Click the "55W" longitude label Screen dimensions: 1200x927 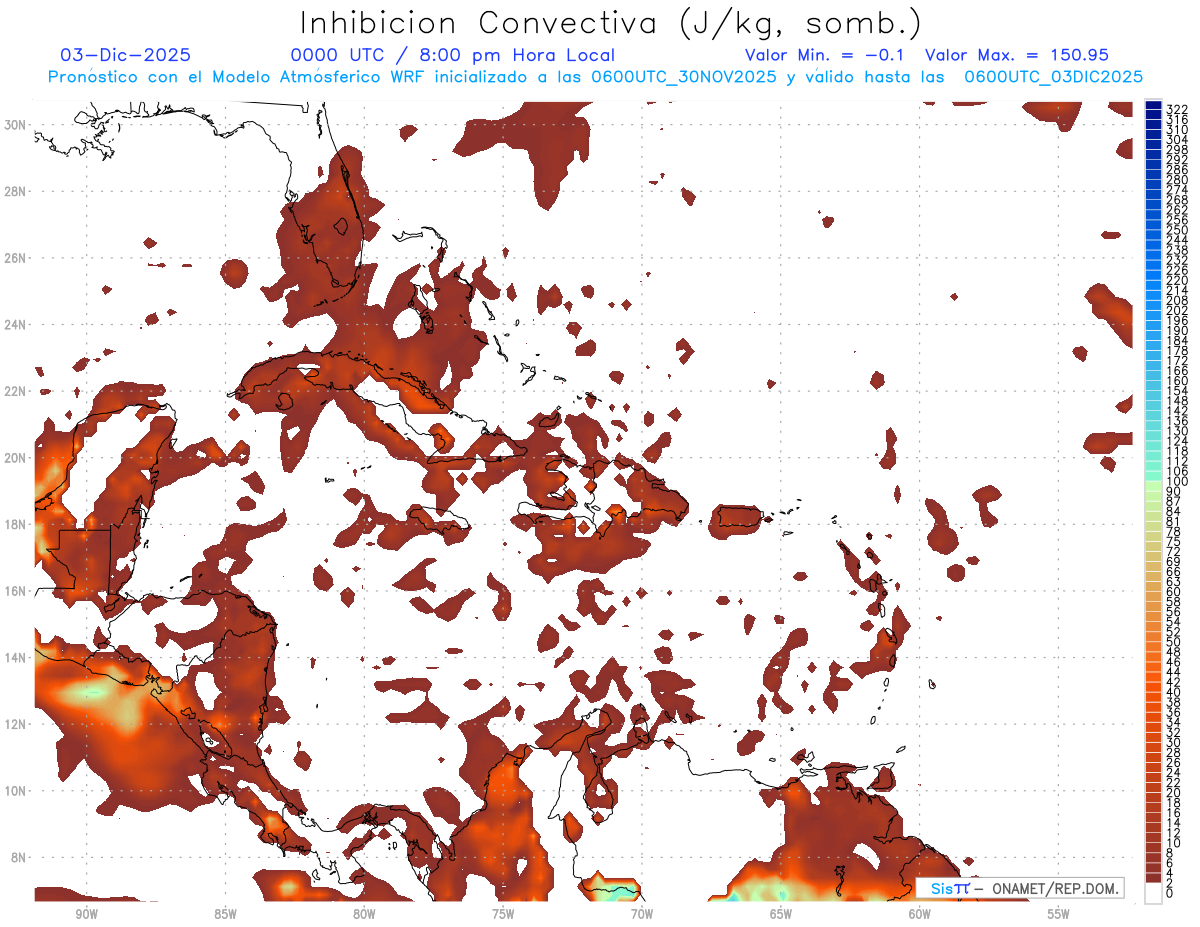click(x=1059, y=914)
